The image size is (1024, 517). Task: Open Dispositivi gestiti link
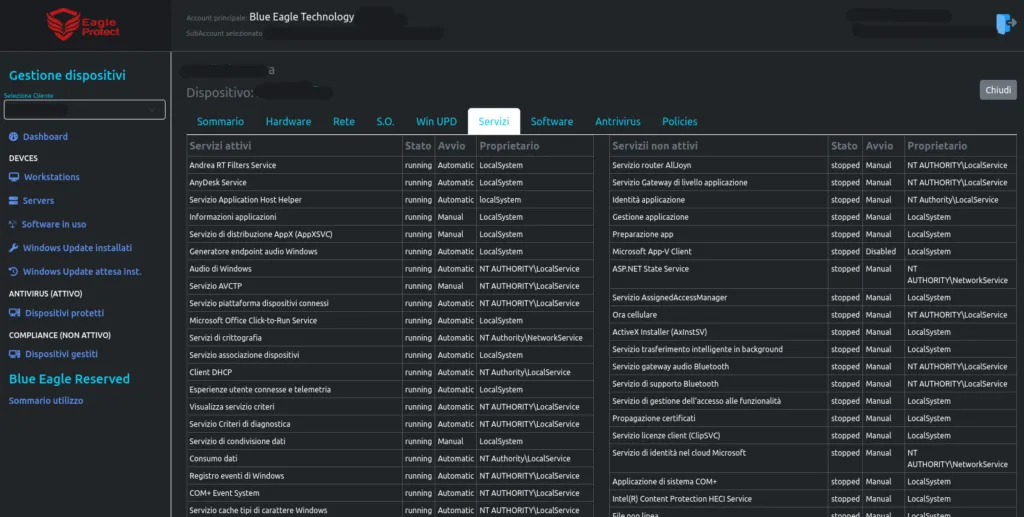tap(61, 354)
